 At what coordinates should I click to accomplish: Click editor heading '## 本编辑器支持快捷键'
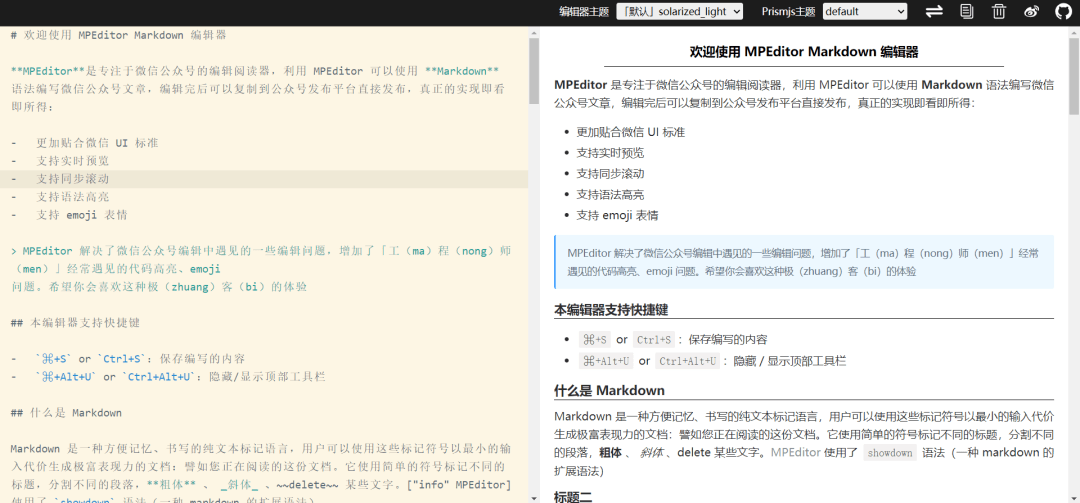(x=76, y=322)
